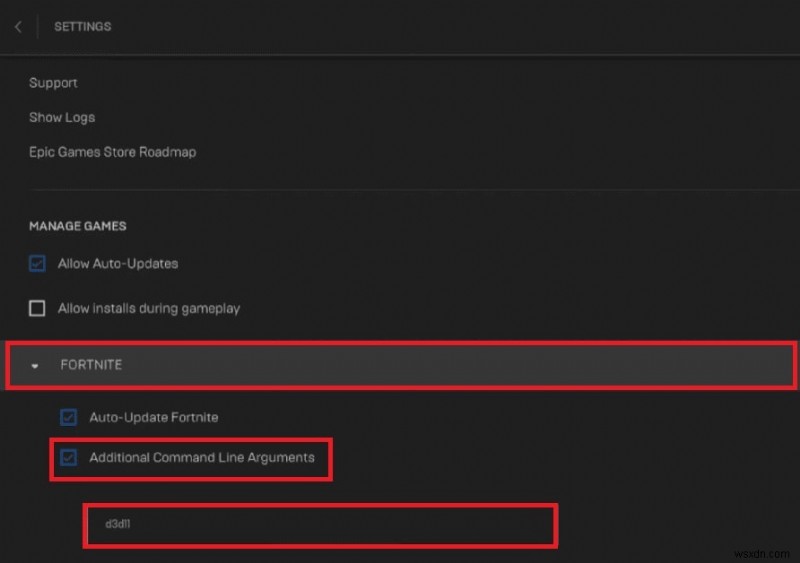
Task: Enable Allow installs during gameplay checkbox
Action: [37, 308]
